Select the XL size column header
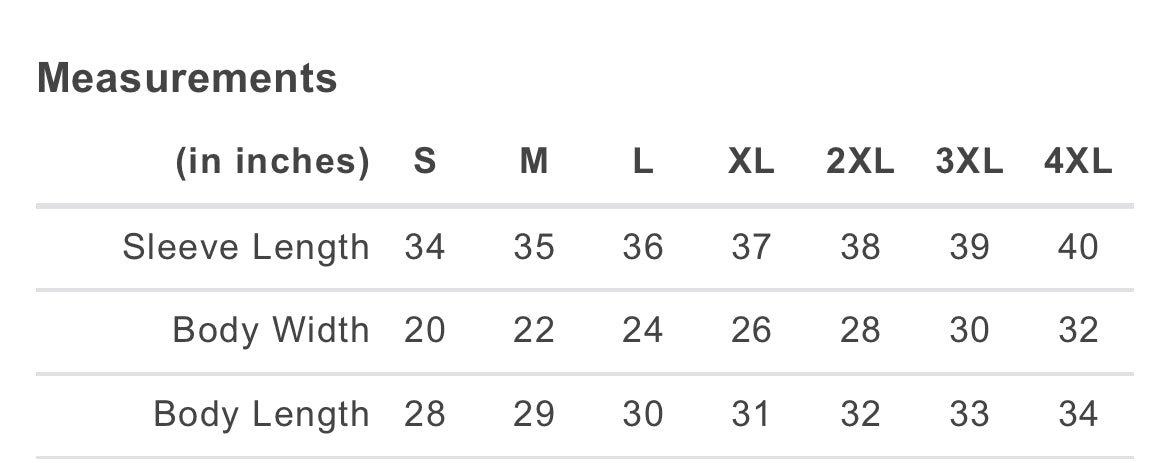Image resolution: width=1170 pixels, height=463 pixels. click(751, 162)
